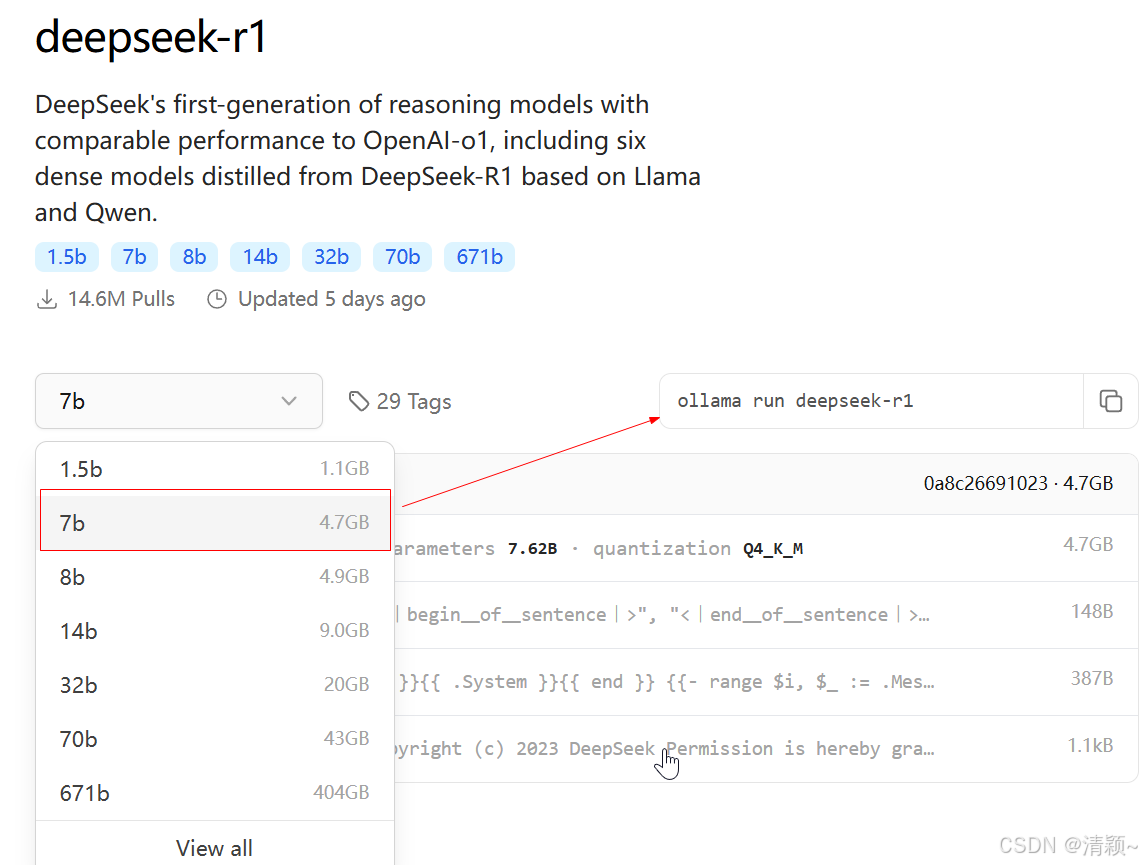Select 1.5b from the dropdown list
The height and width of the screenshot is (865, 1142).
tap(215, 468)
